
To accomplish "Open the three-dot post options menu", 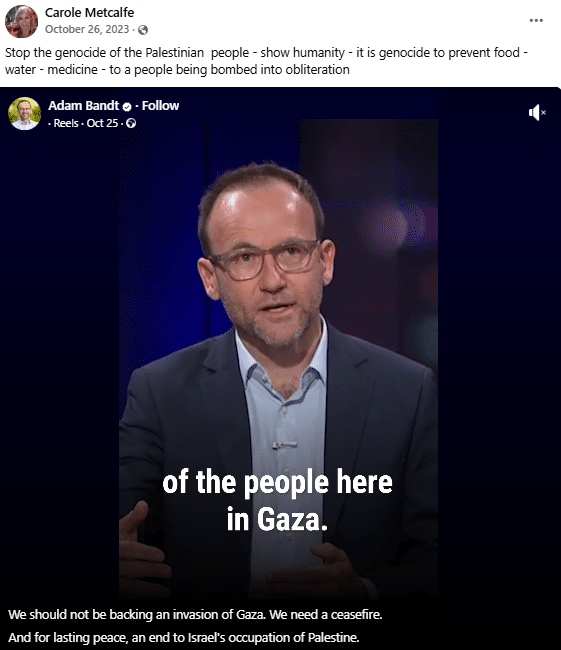I will [536, 20].
